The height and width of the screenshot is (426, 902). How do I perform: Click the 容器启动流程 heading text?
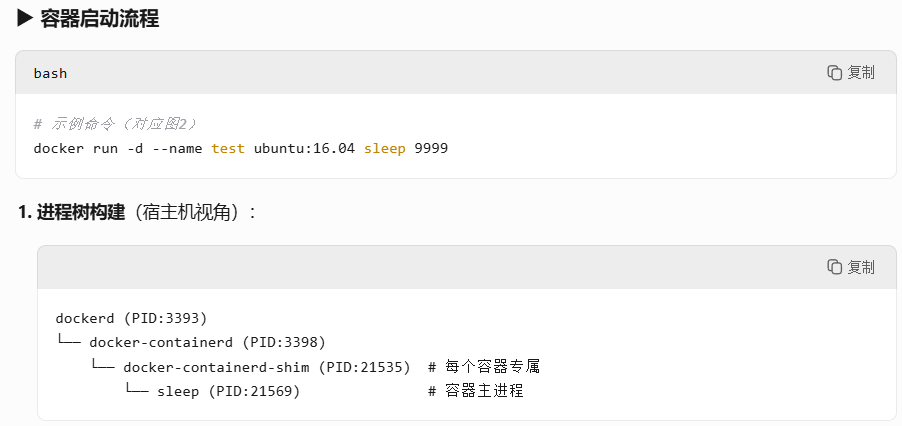[99, 18]
